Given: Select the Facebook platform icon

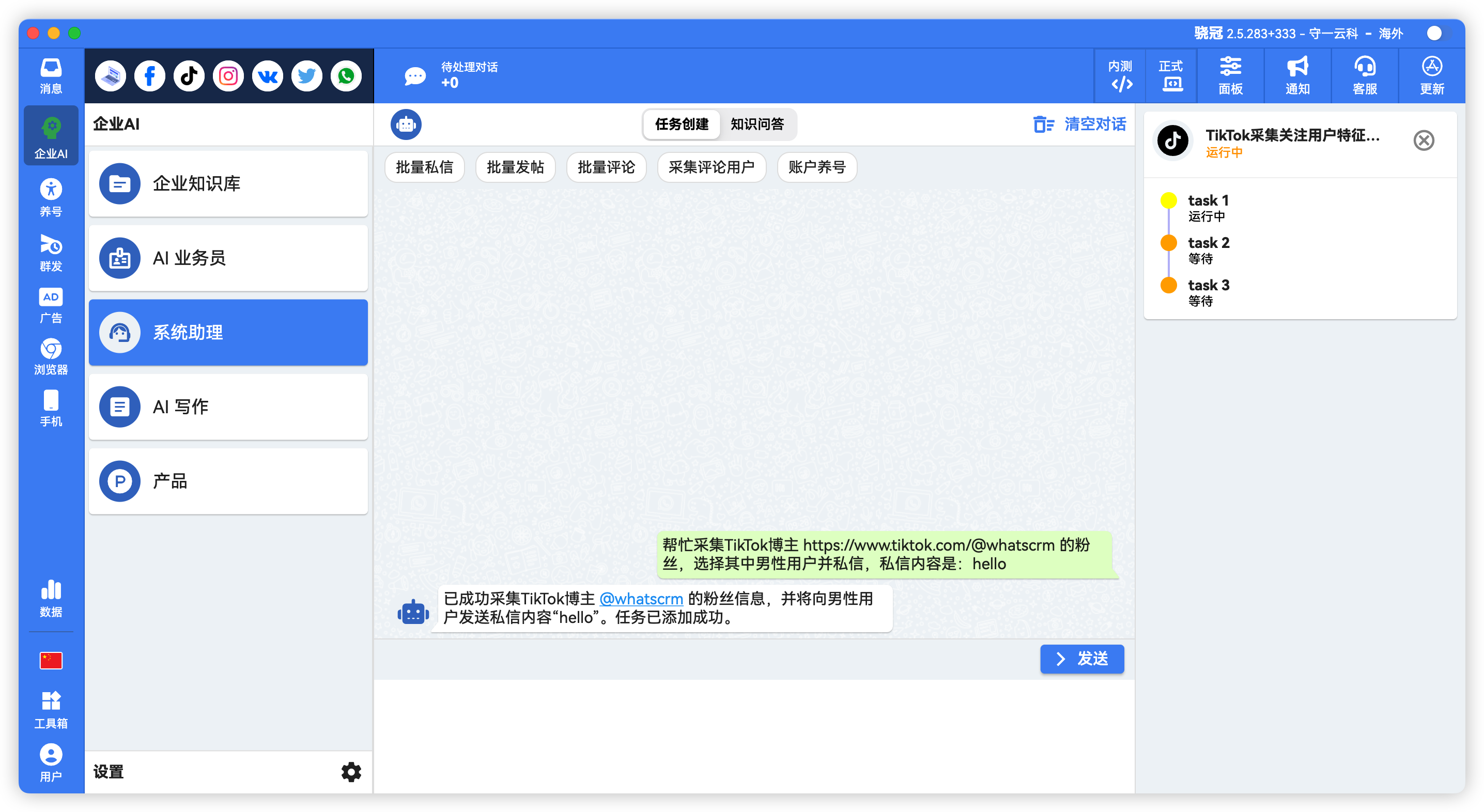Looking at the screenshot, I should point(150,75).
